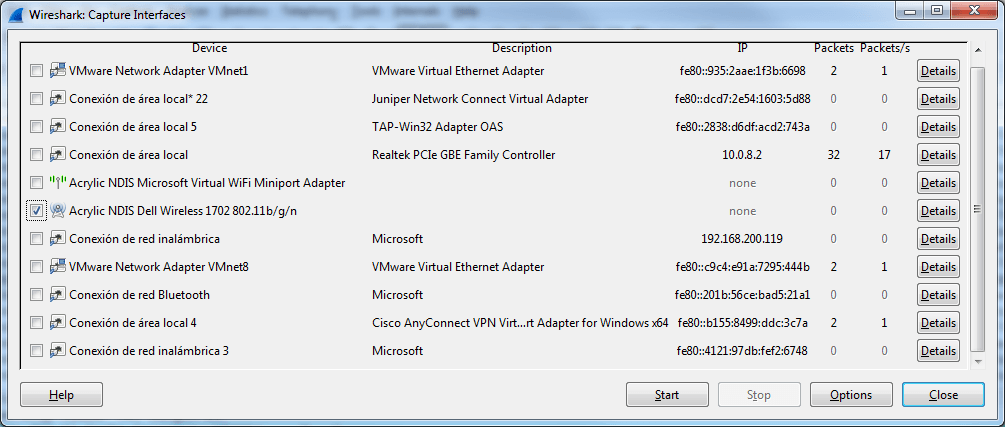Viewport: 1005px width, 427px height.
Task: Click the scrollbar up arrow
Action: pyautogui.click(x=977, y=49)
